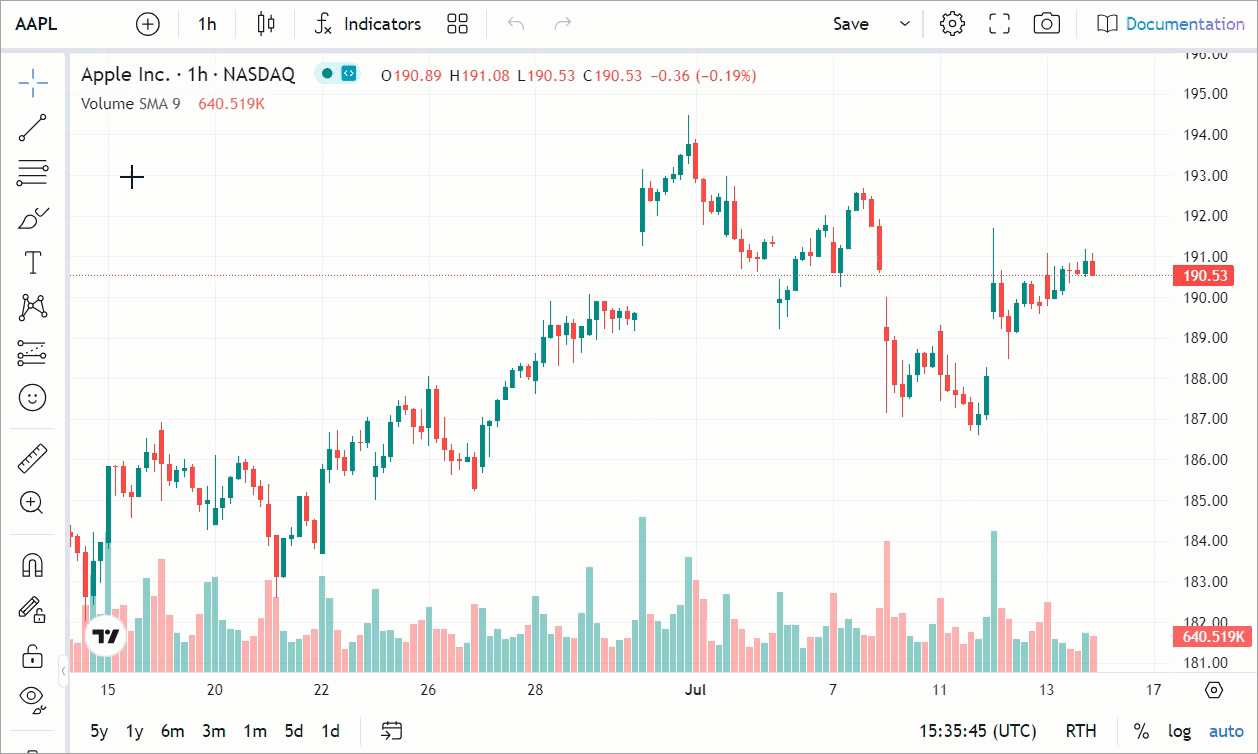Open the Indicators dialog
Image resolution: width=1258 pixels, height=754 pixels.
tap(367, 24)
